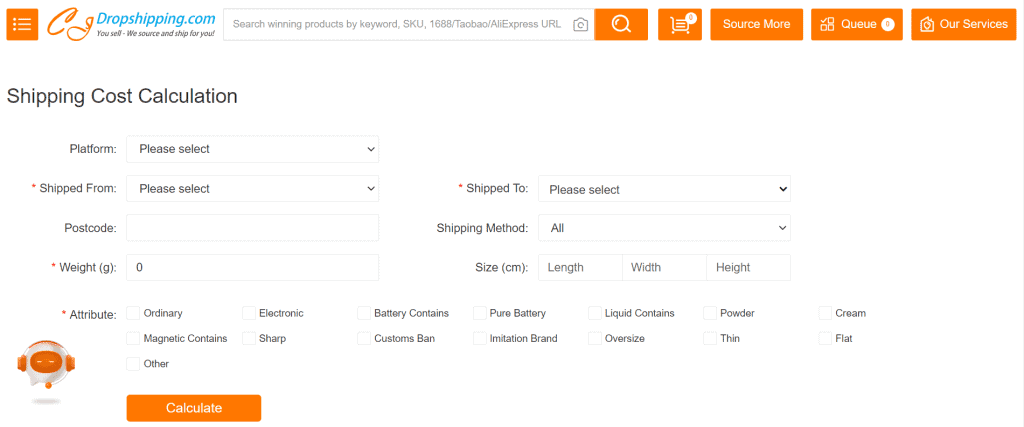Open the Shipped From dropdown
The image size is (1024, 427).
253,189
